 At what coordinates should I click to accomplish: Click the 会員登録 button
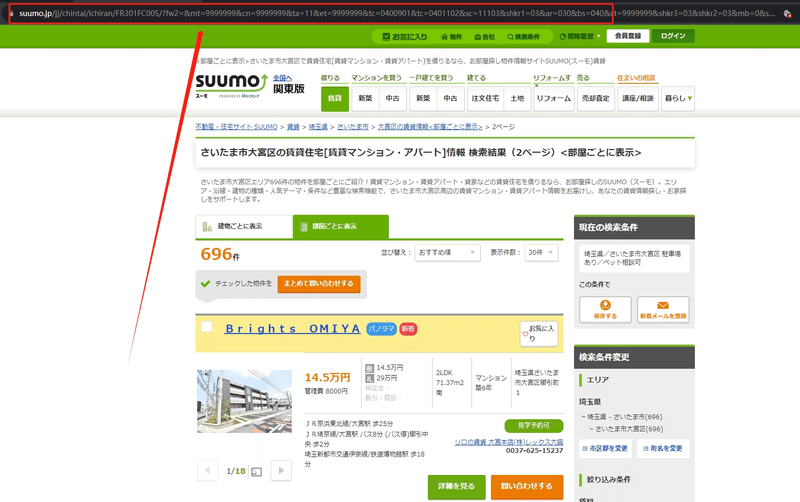coord(628,36)
